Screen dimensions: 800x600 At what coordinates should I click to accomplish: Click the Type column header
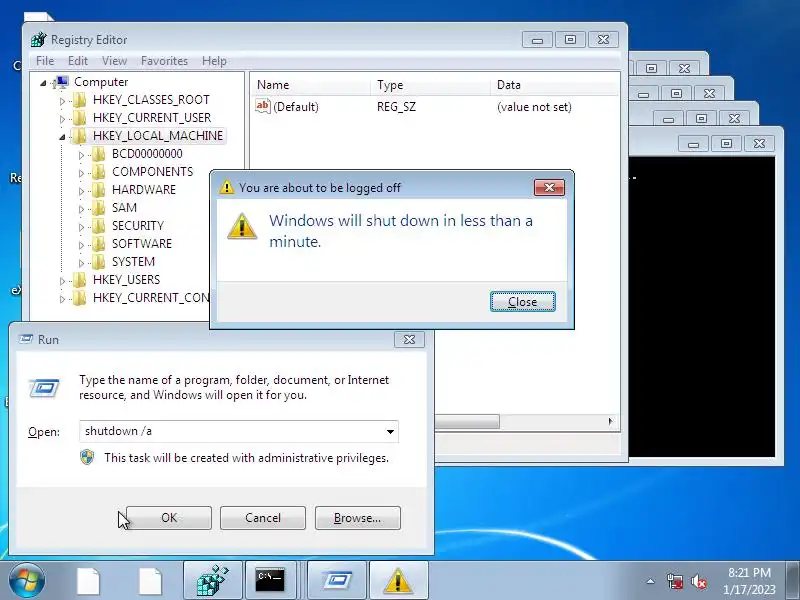pos(431,85)
